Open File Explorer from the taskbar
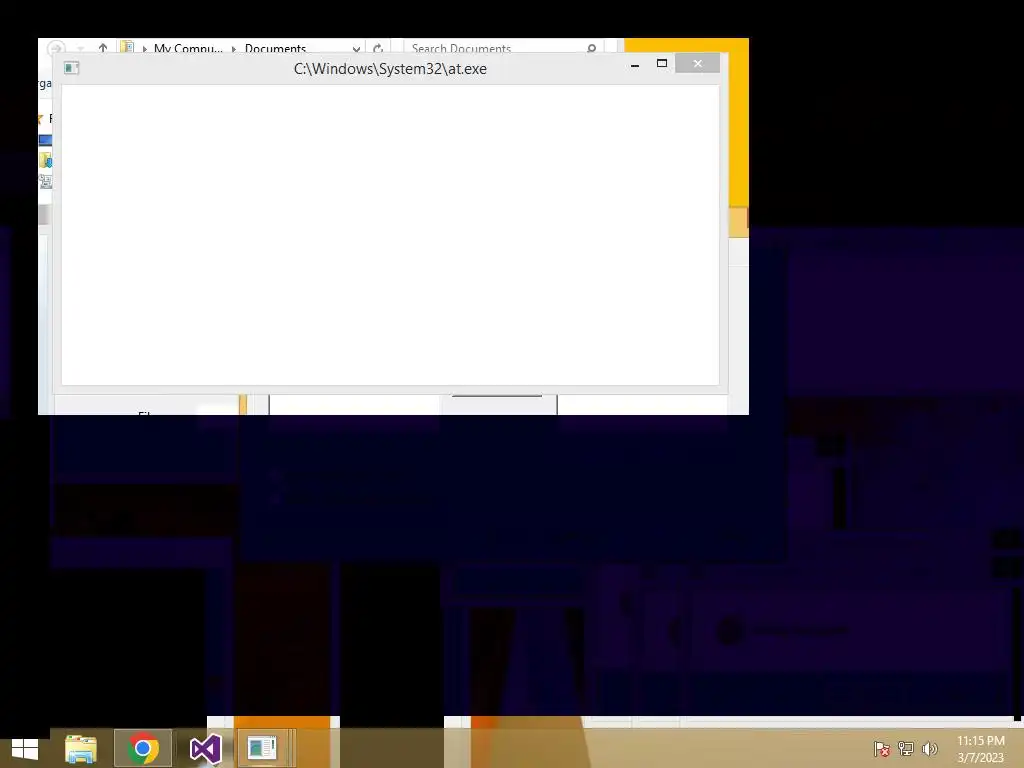 click(80, 749)
